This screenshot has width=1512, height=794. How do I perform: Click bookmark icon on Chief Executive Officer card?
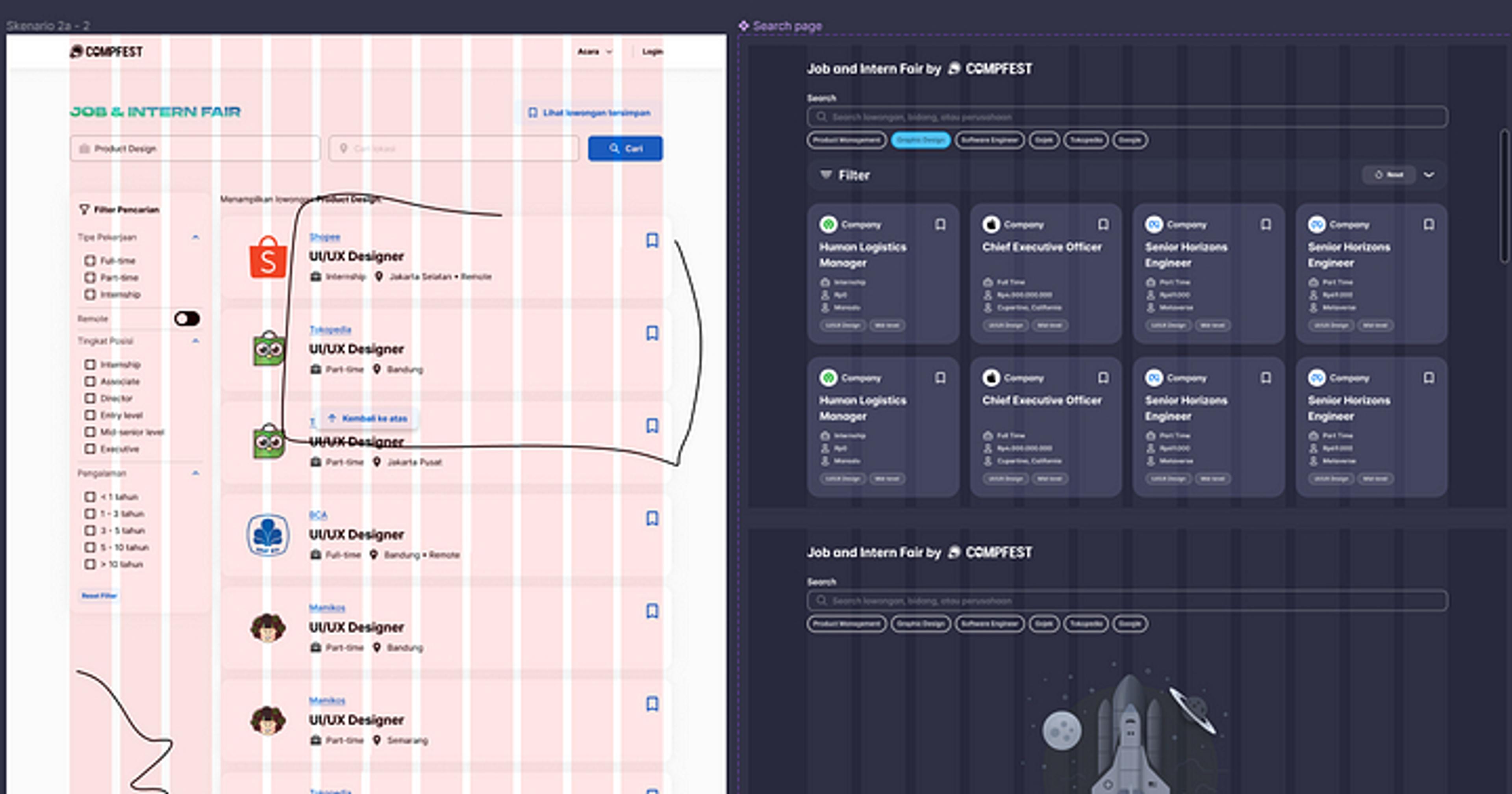pyautogui.click(x=1103, y=224)
